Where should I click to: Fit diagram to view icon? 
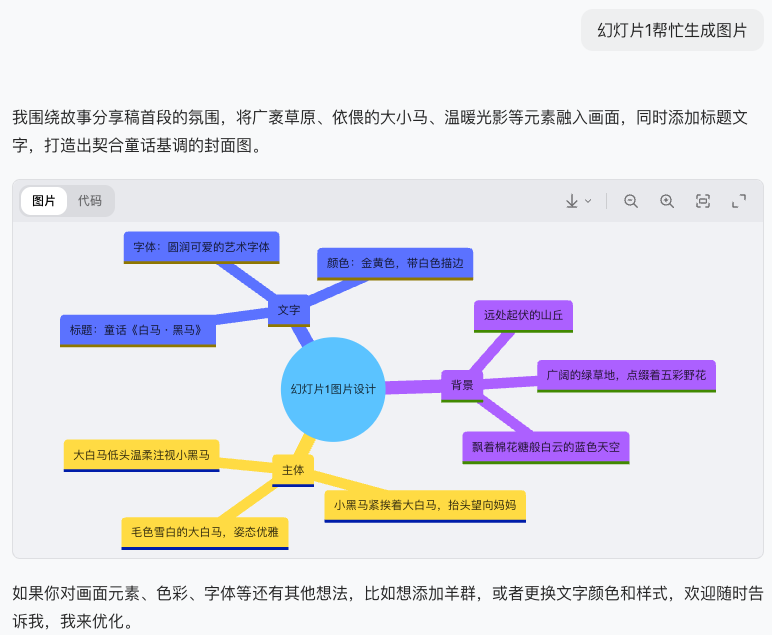pyautogui.click(x=703, y=201)
